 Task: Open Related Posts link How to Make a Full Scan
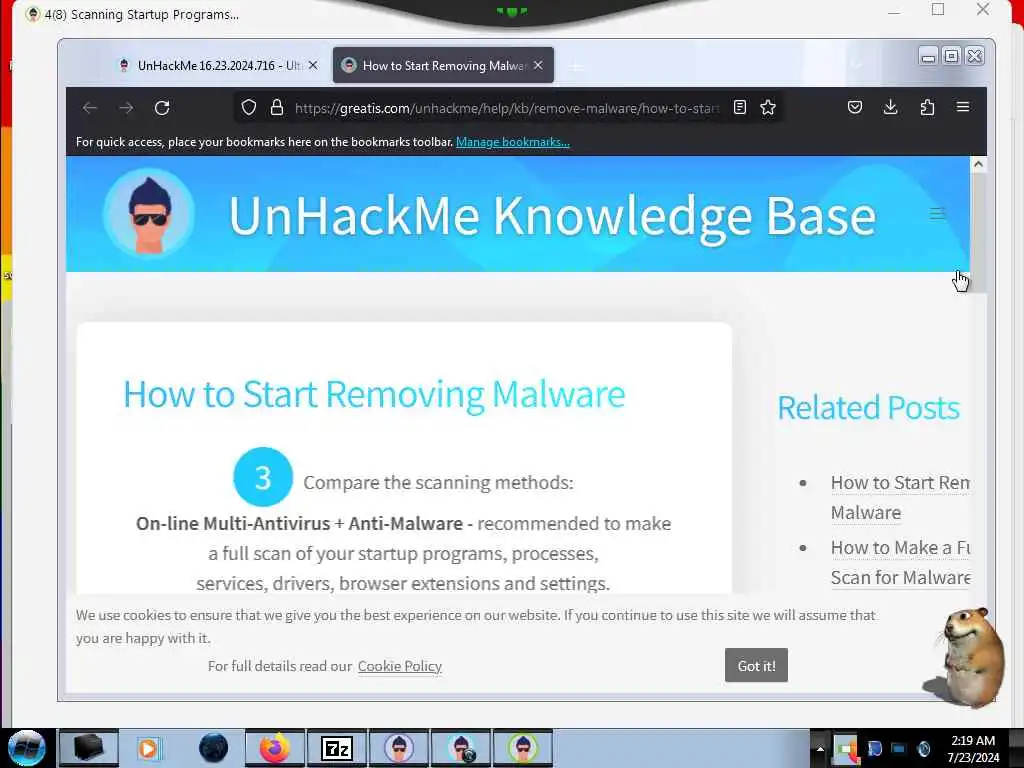900,562
